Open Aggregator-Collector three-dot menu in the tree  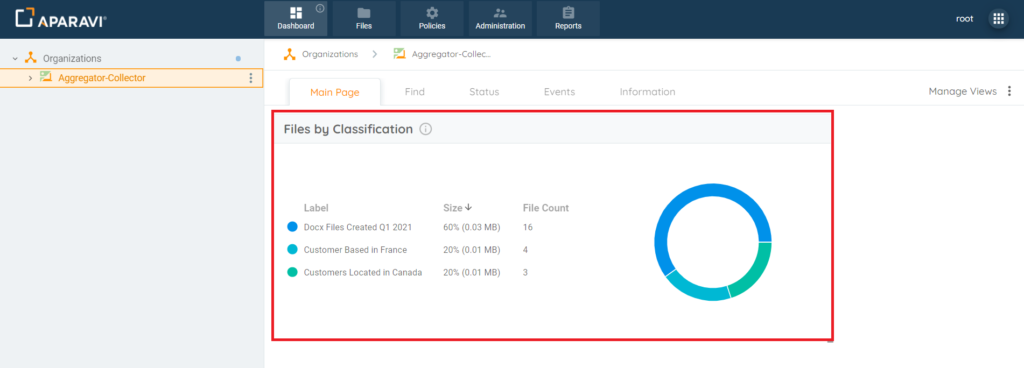pos(251,78)
